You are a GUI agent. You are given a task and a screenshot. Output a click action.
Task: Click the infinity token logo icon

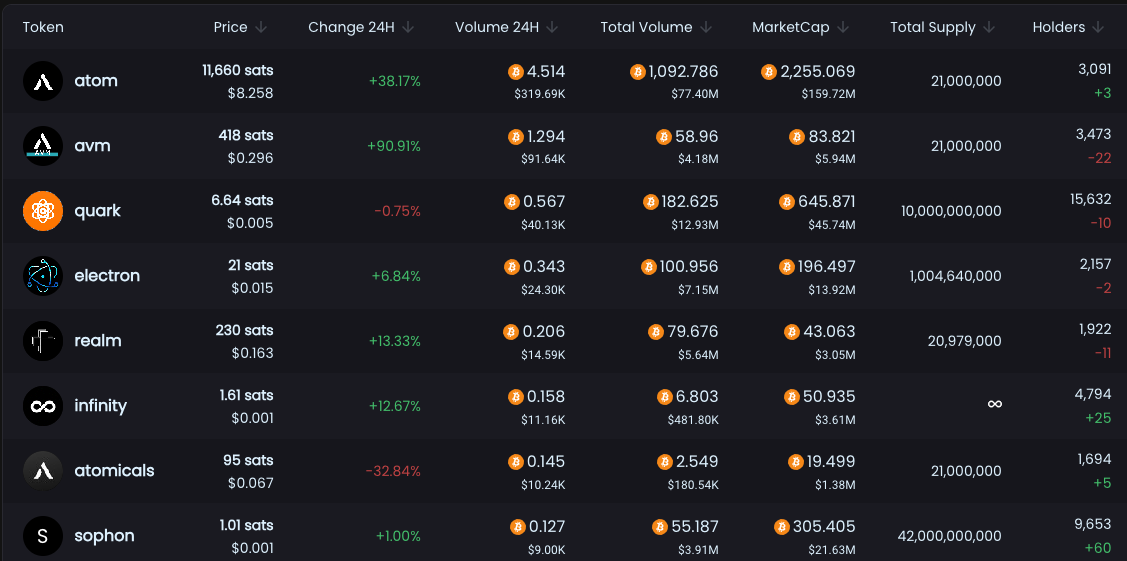(x=43, y=406)
